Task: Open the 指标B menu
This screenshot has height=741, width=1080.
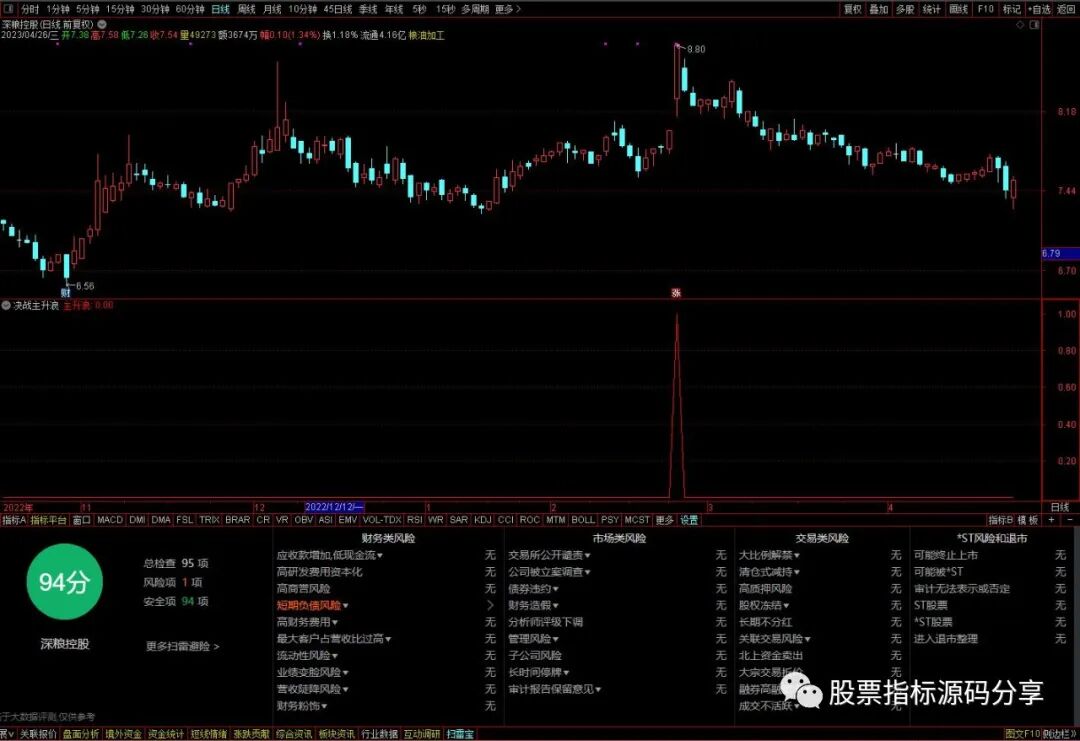Action: point(1001,520)
